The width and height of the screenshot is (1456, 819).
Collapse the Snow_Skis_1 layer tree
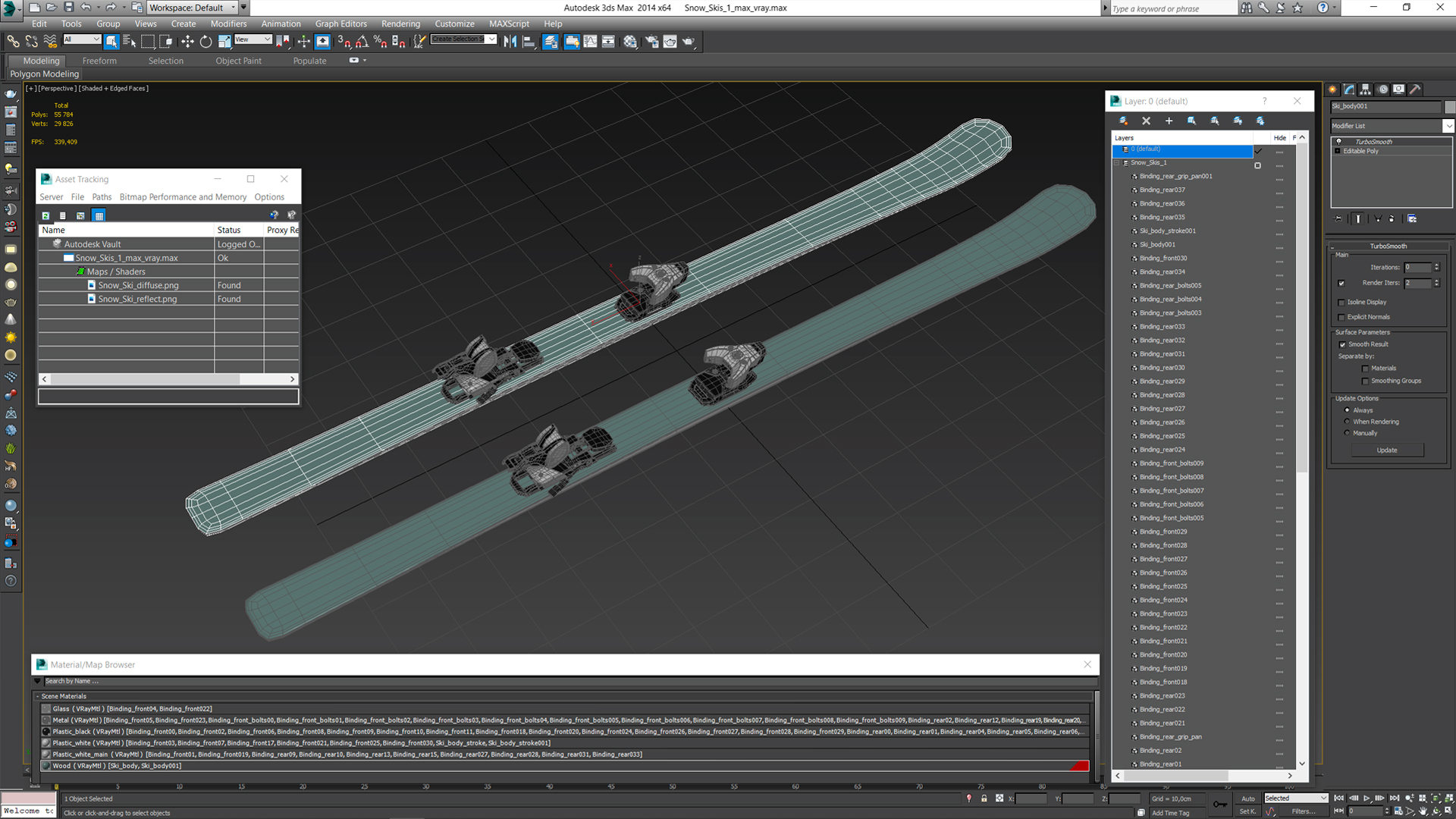tap(1117, 163)
